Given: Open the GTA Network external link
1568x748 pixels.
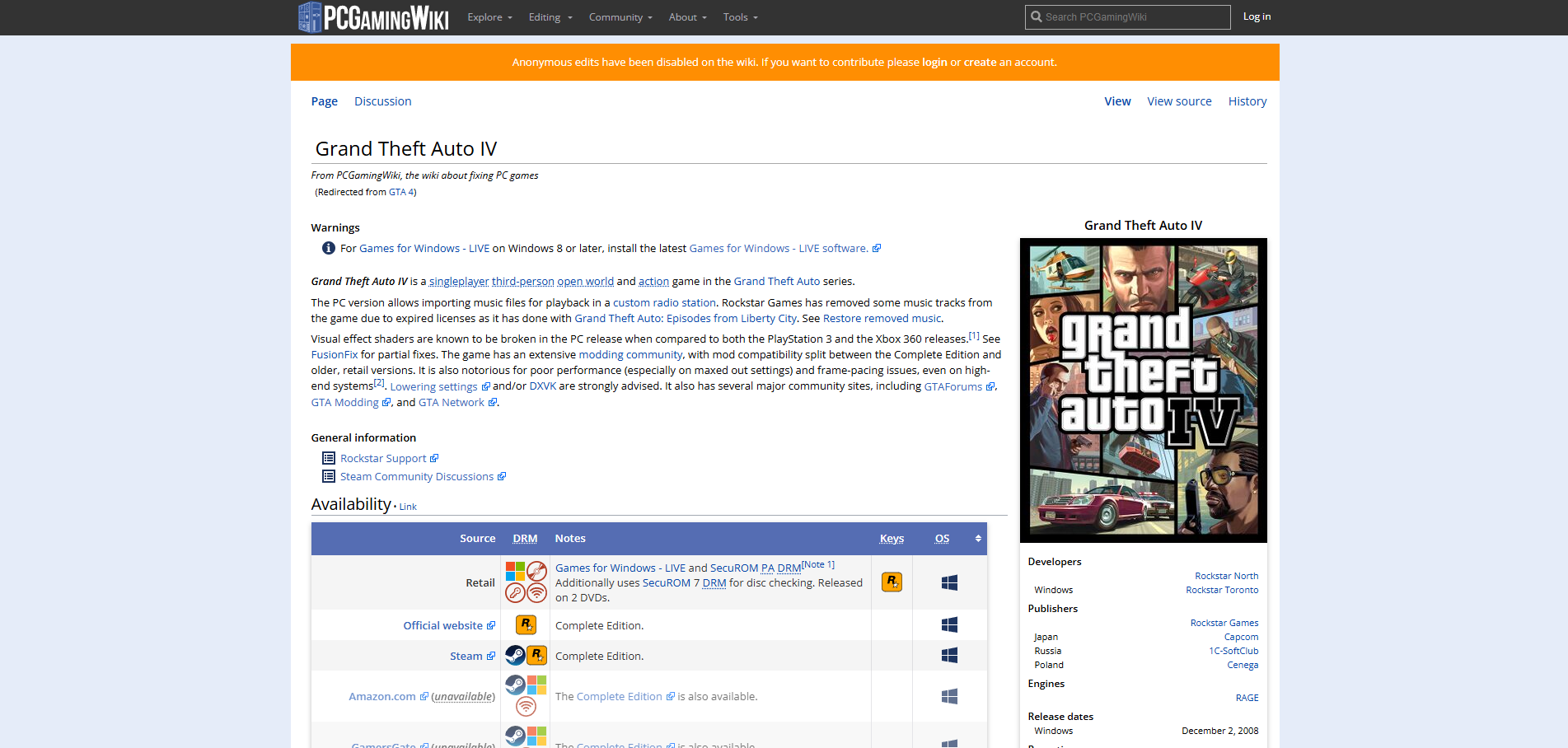Looking at the screenshot, I should coord(457,403).
